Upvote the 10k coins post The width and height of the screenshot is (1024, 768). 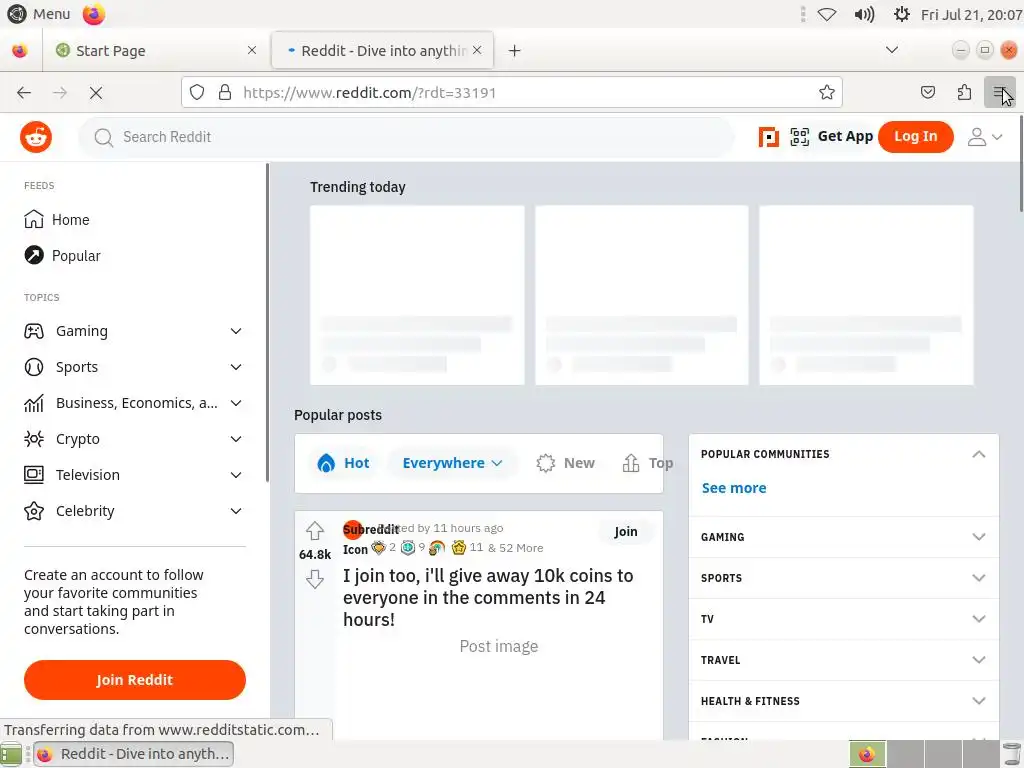pos(315,530)
